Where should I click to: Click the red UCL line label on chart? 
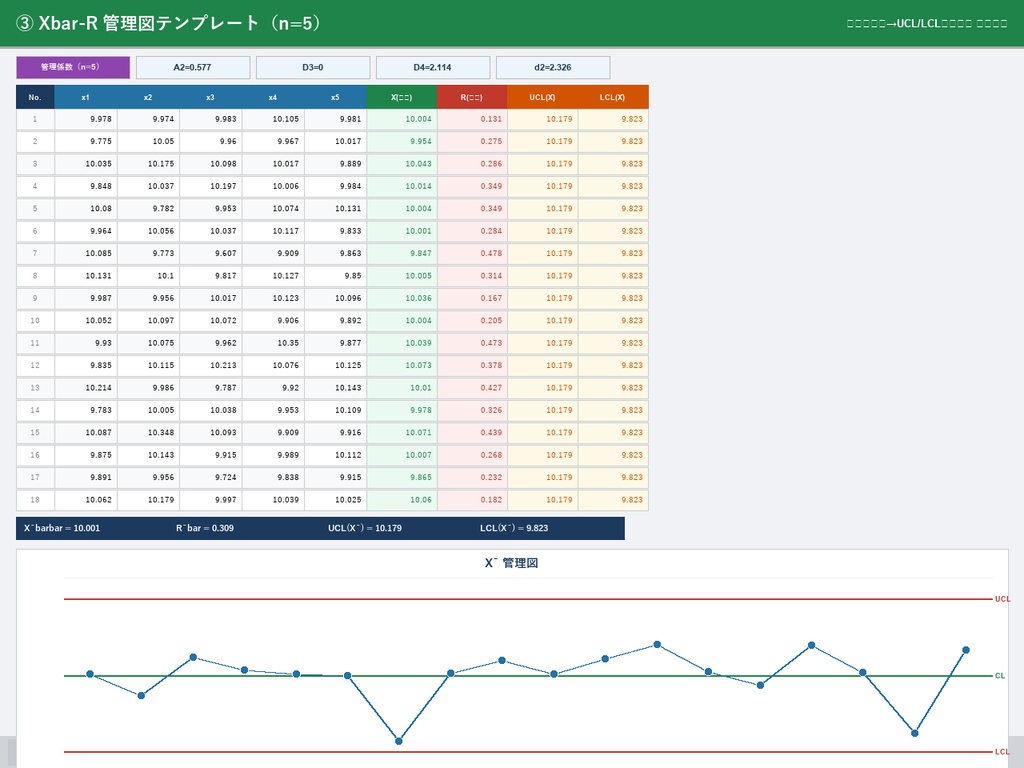click(1002, 599)
